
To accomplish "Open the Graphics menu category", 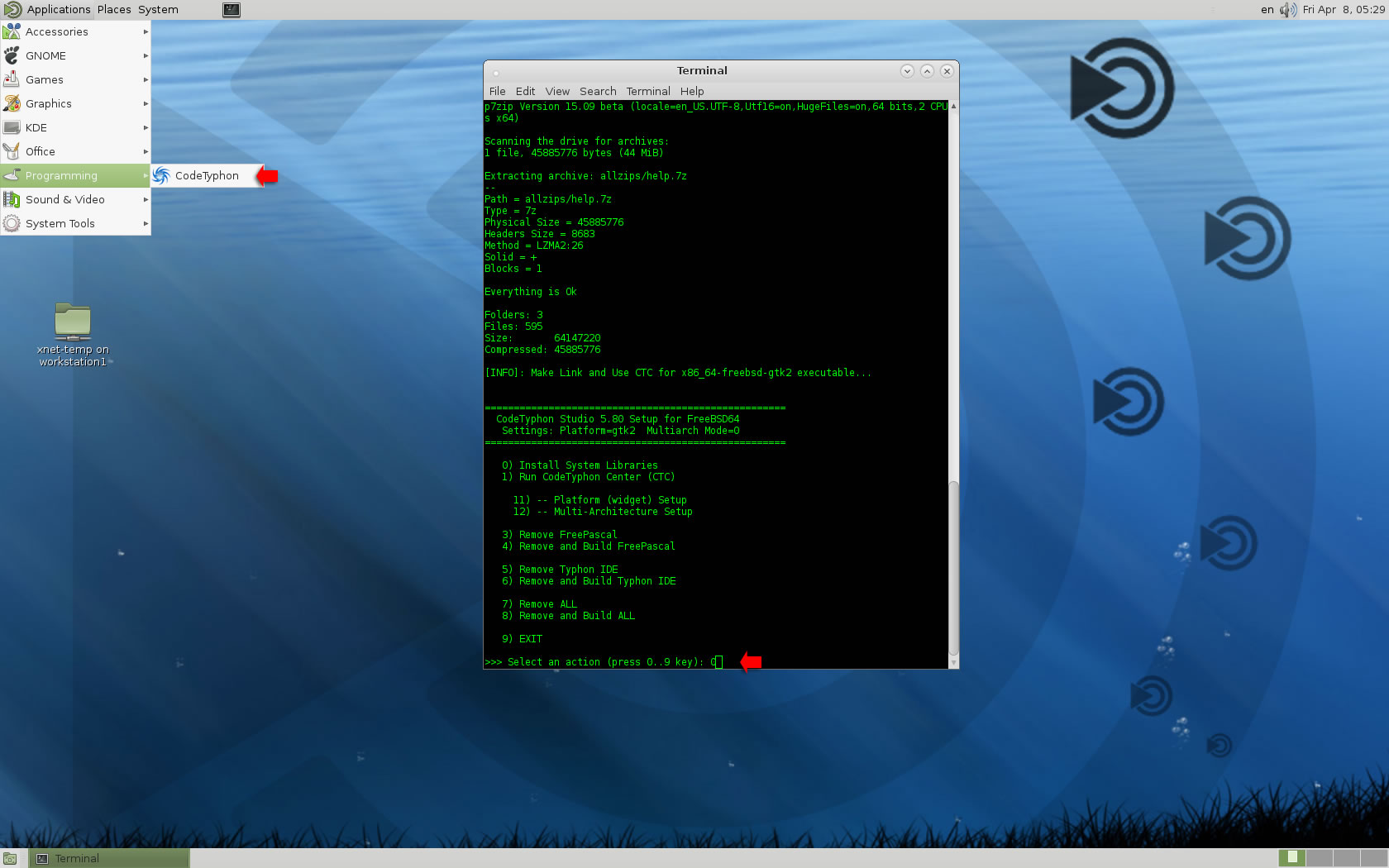I will click(x=75, y=103).
